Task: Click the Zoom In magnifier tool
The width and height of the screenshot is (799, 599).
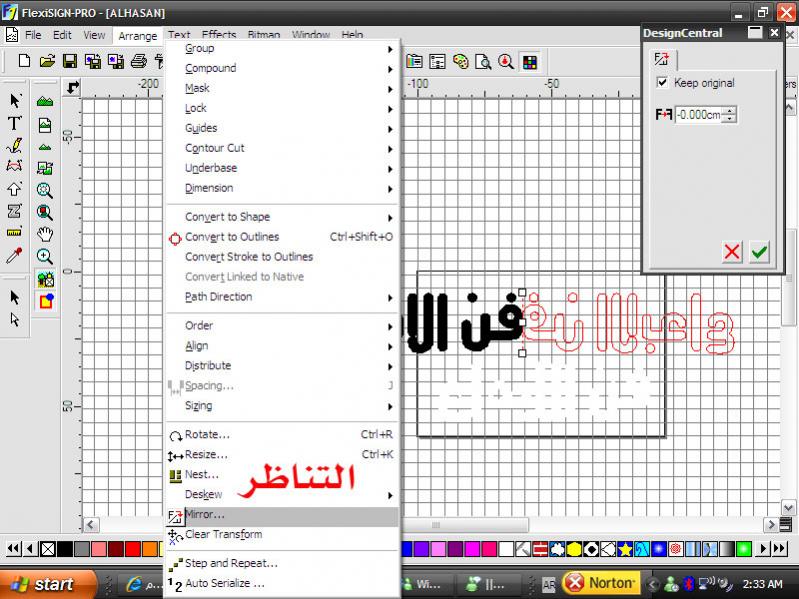Action: point(45,256)
